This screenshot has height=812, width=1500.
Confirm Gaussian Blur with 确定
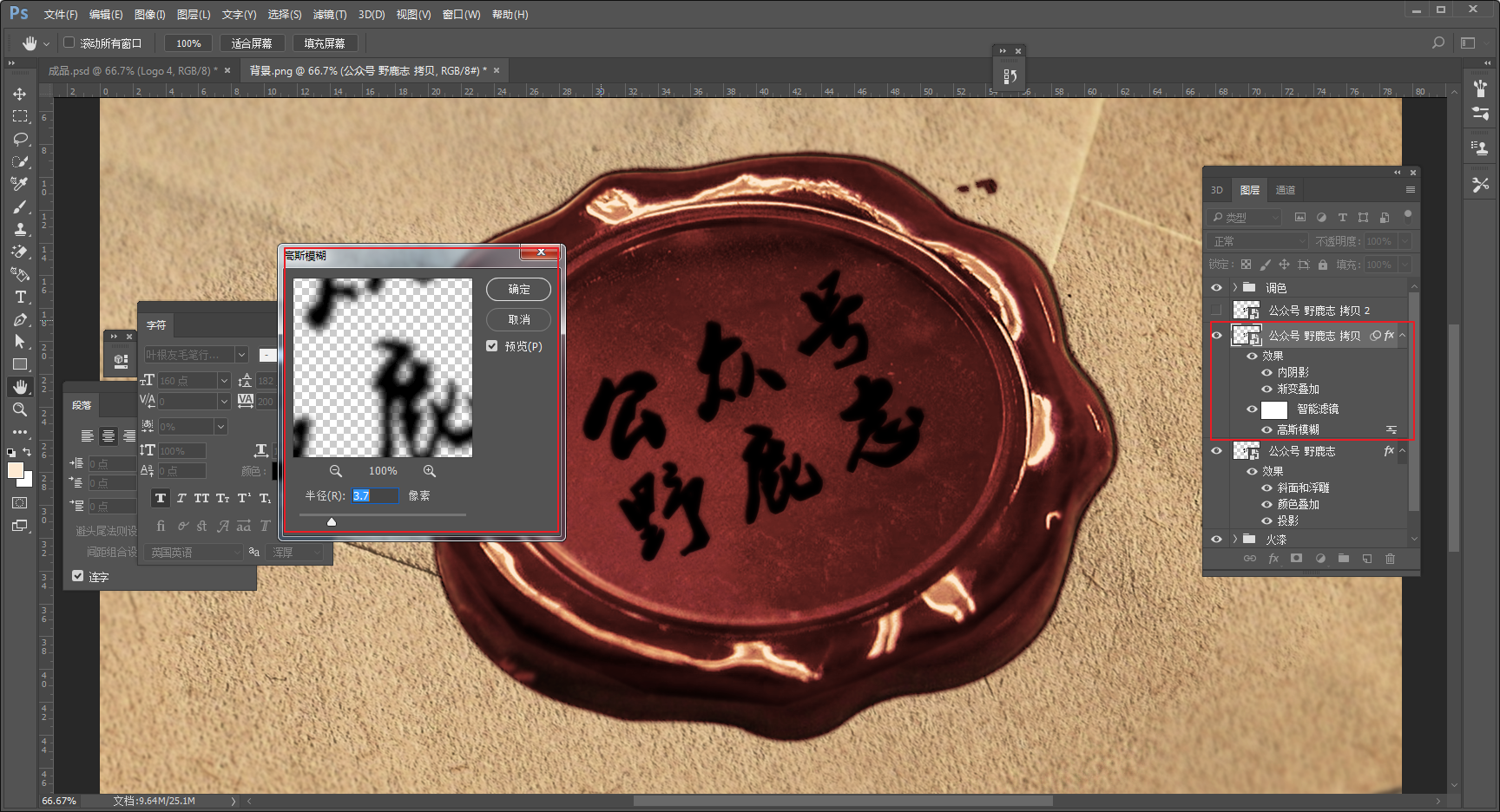[x=519, y=289]
